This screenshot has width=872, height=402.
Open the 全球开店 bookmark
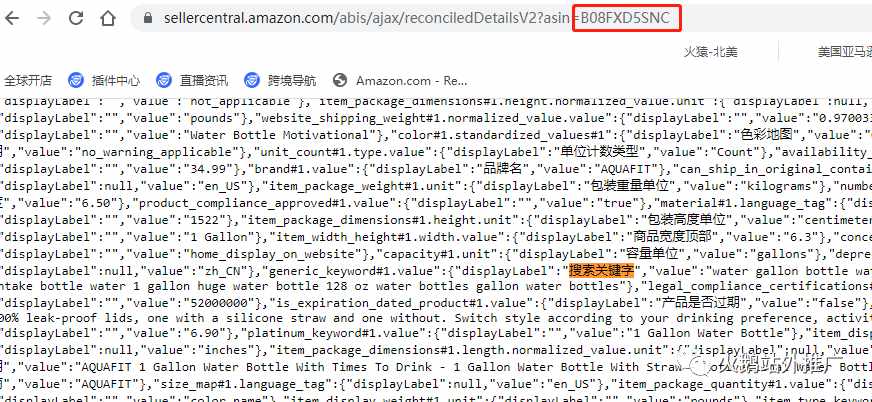pyautogui.click(x=28, y=81)
